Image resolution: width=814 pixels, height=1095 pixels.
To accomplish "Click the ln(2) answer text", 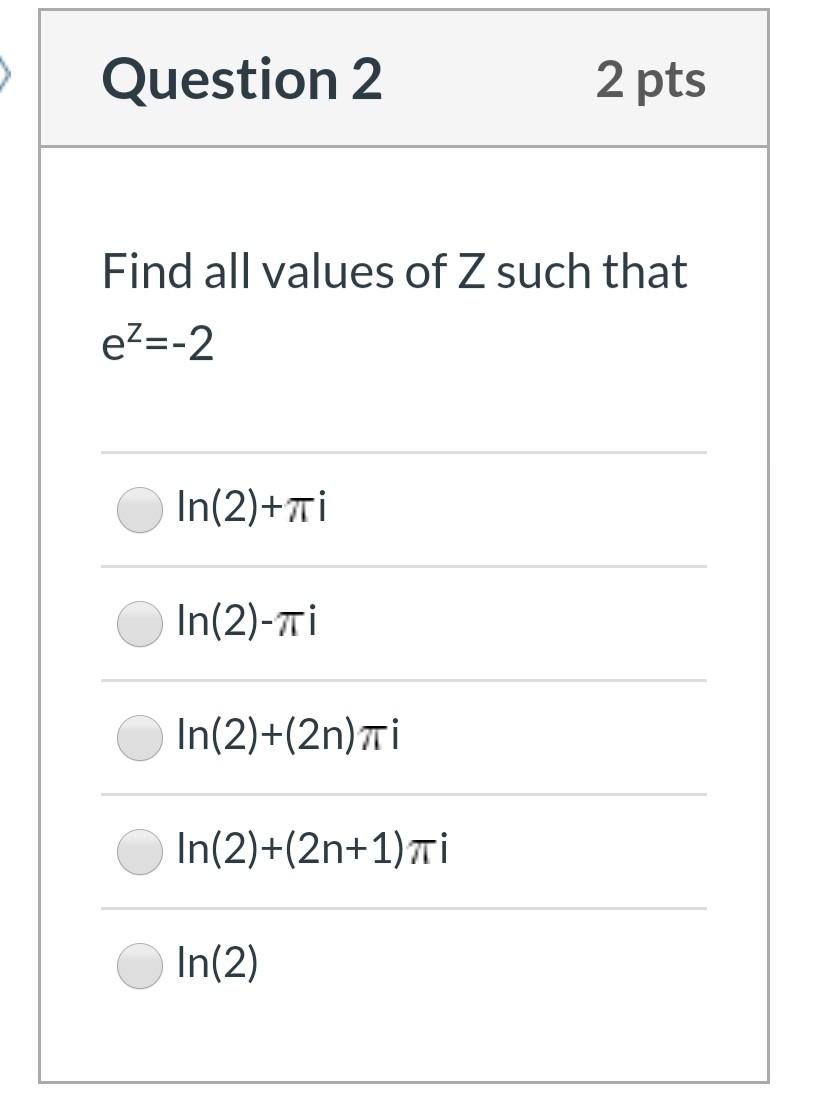I will pos(216,961).
